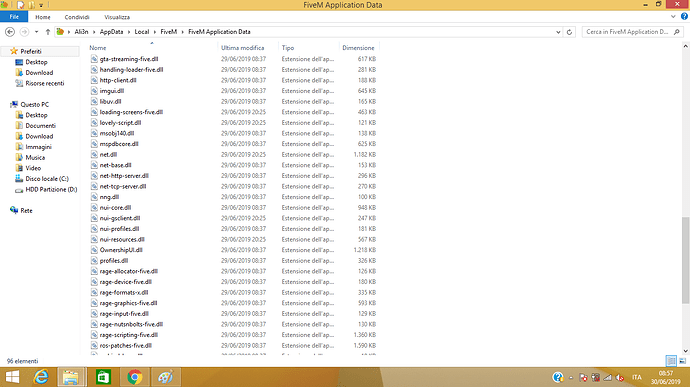Viewport: 690px width, 387px height.
Task: Open Immagini under Questo PC
Action: [38, 147]
